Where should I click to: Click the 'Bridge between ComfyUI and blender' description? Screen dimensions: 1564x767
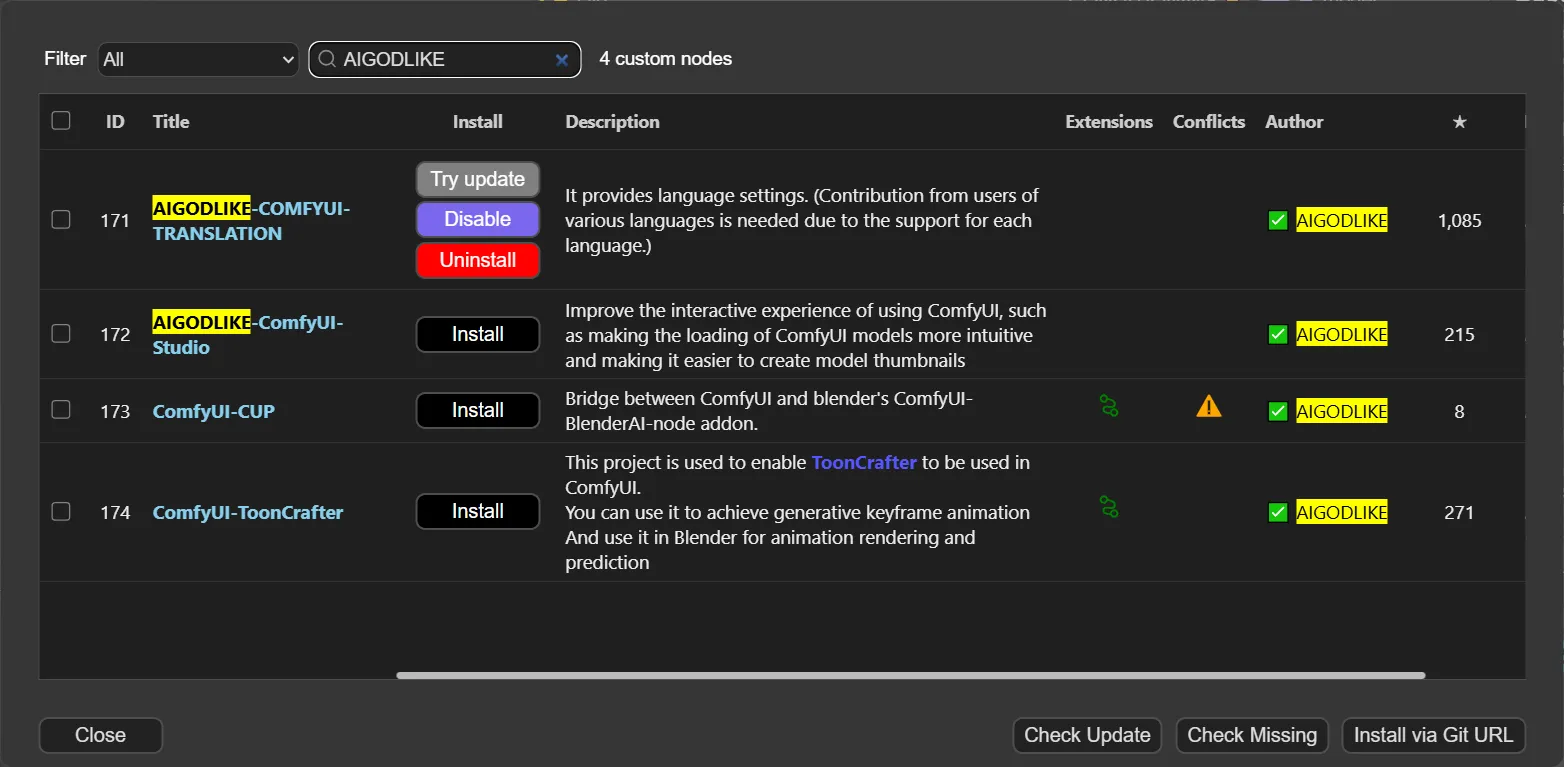pyautogui.click(x=769, y=411)
